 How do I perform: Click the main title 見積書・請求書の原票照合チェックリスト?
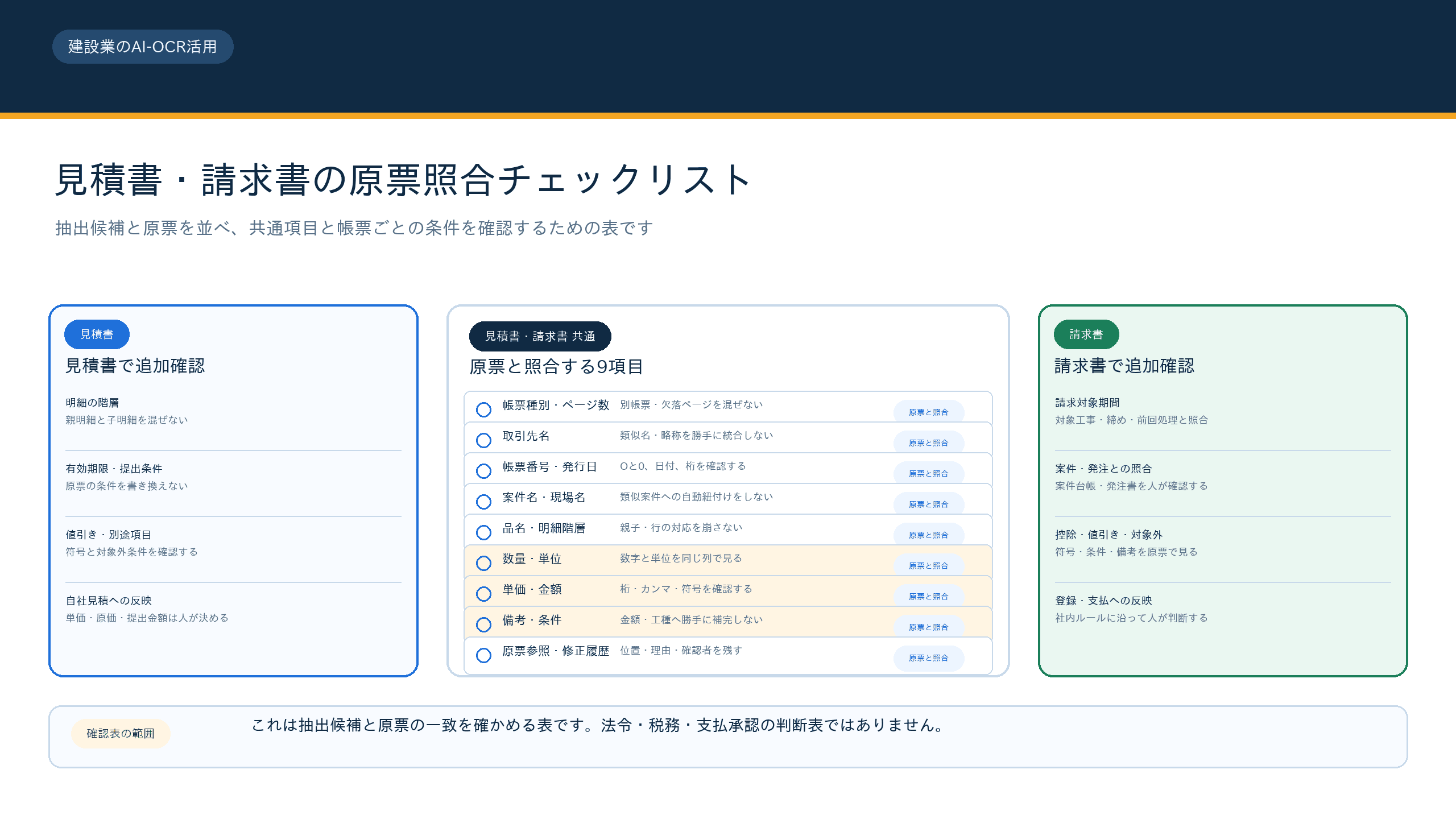click(x=404, y=180)
